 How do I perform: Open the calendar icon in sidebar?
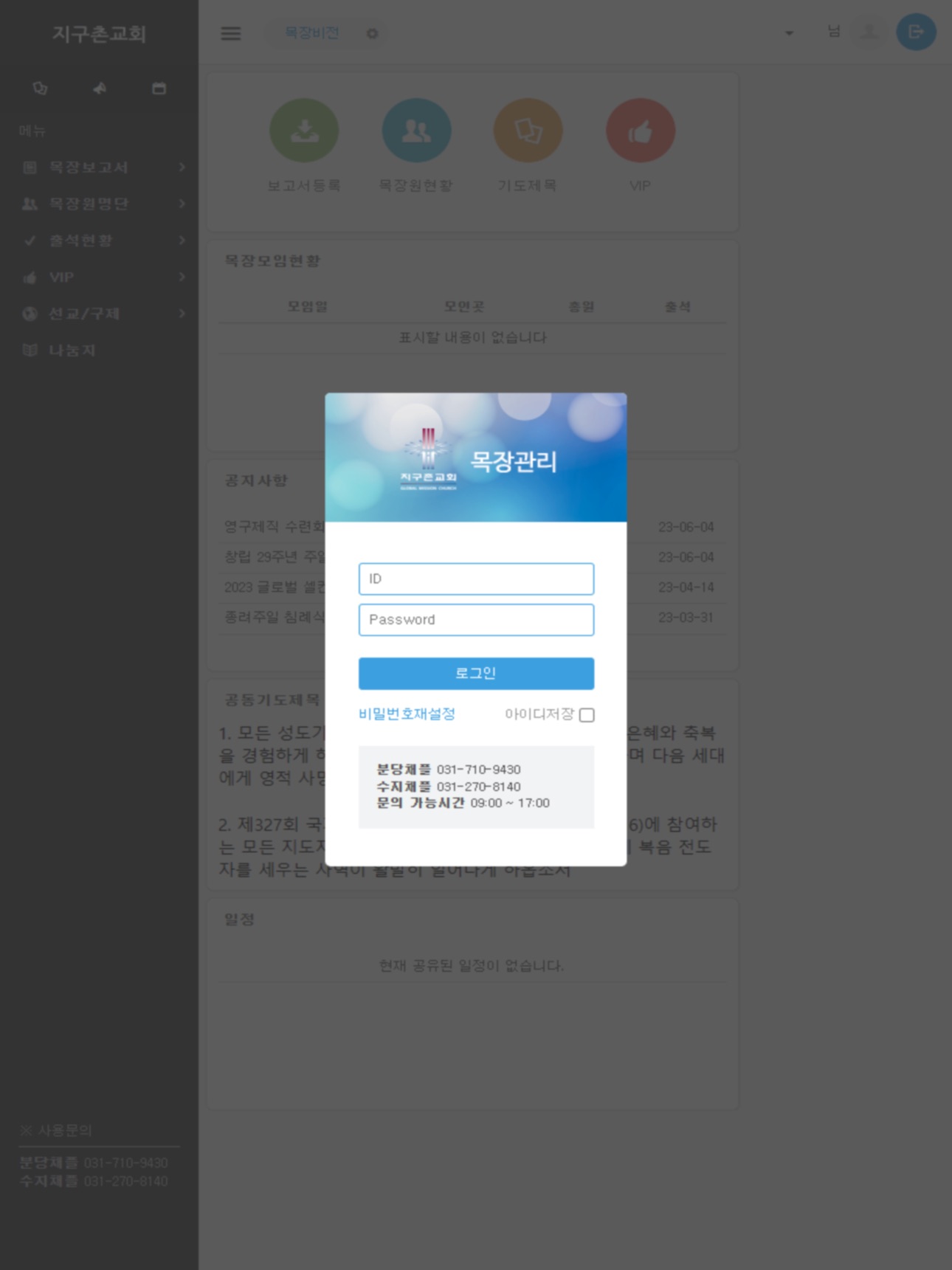pyautogui.click(x=159, y=89)
